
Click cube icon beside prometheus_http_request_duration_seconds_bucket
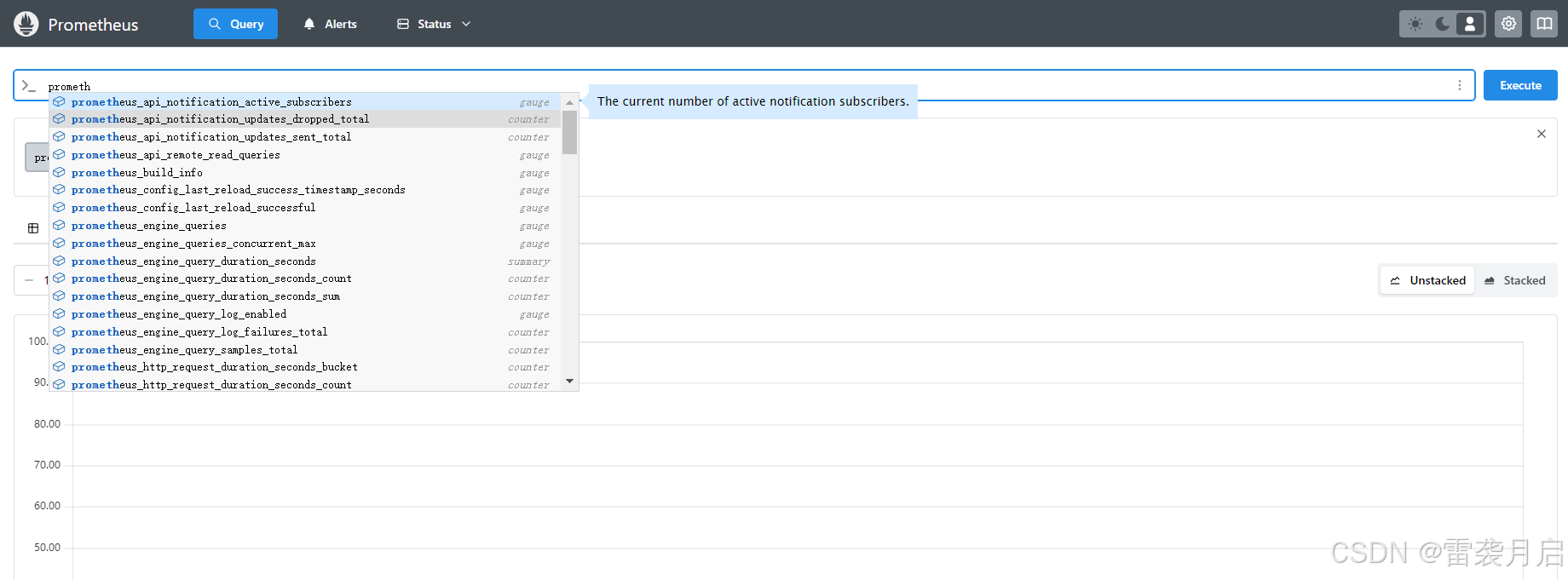click(59, 366)
